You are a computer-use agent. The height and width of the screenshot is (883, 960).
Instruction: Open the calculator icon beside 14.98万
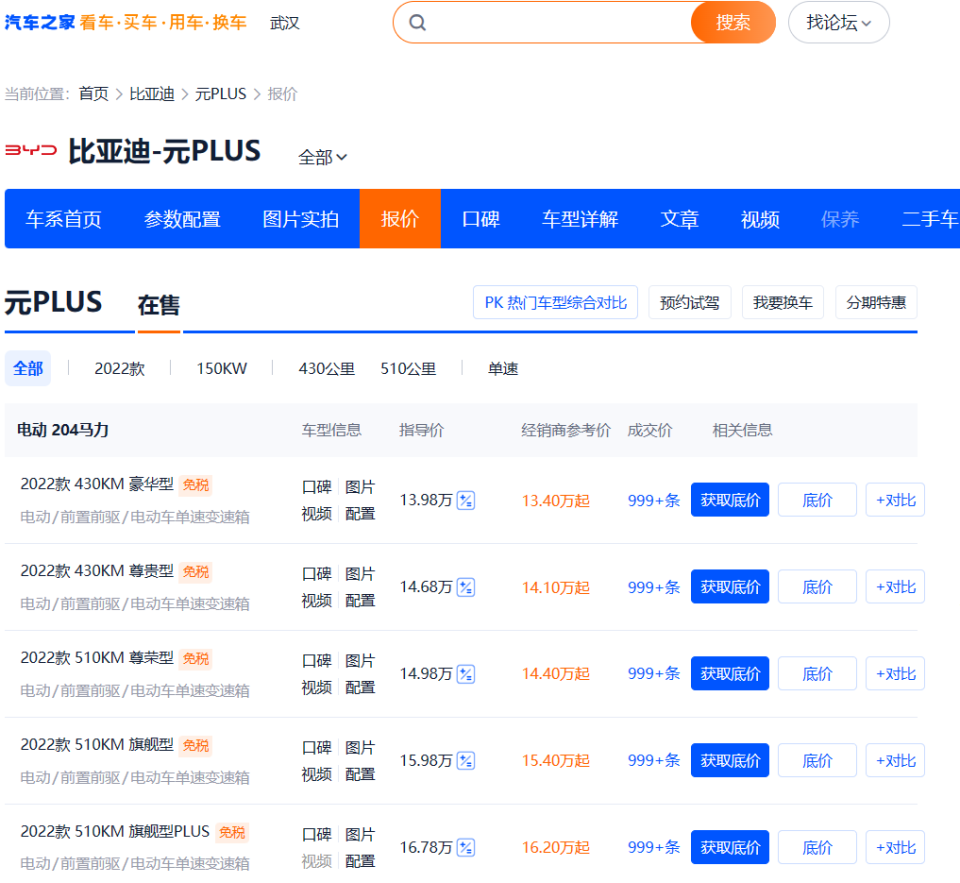(x=465, y=673)
